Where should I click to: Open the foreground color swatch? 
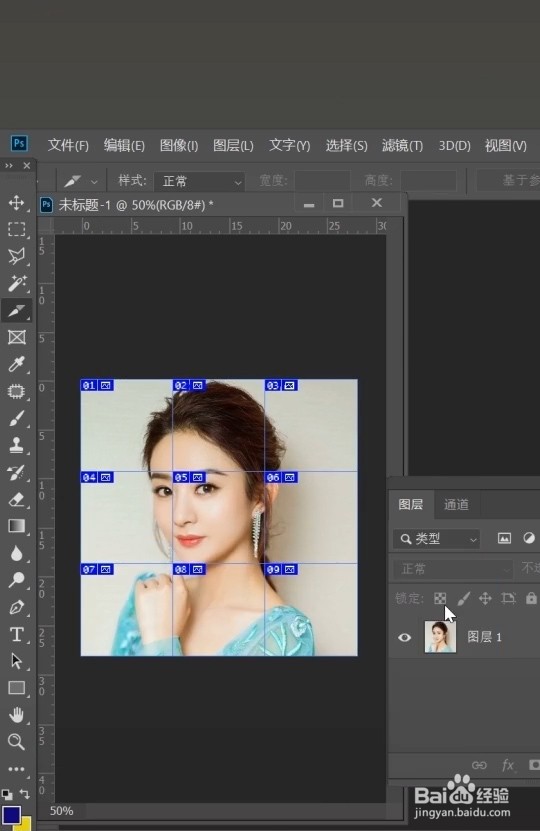(11, 815)
